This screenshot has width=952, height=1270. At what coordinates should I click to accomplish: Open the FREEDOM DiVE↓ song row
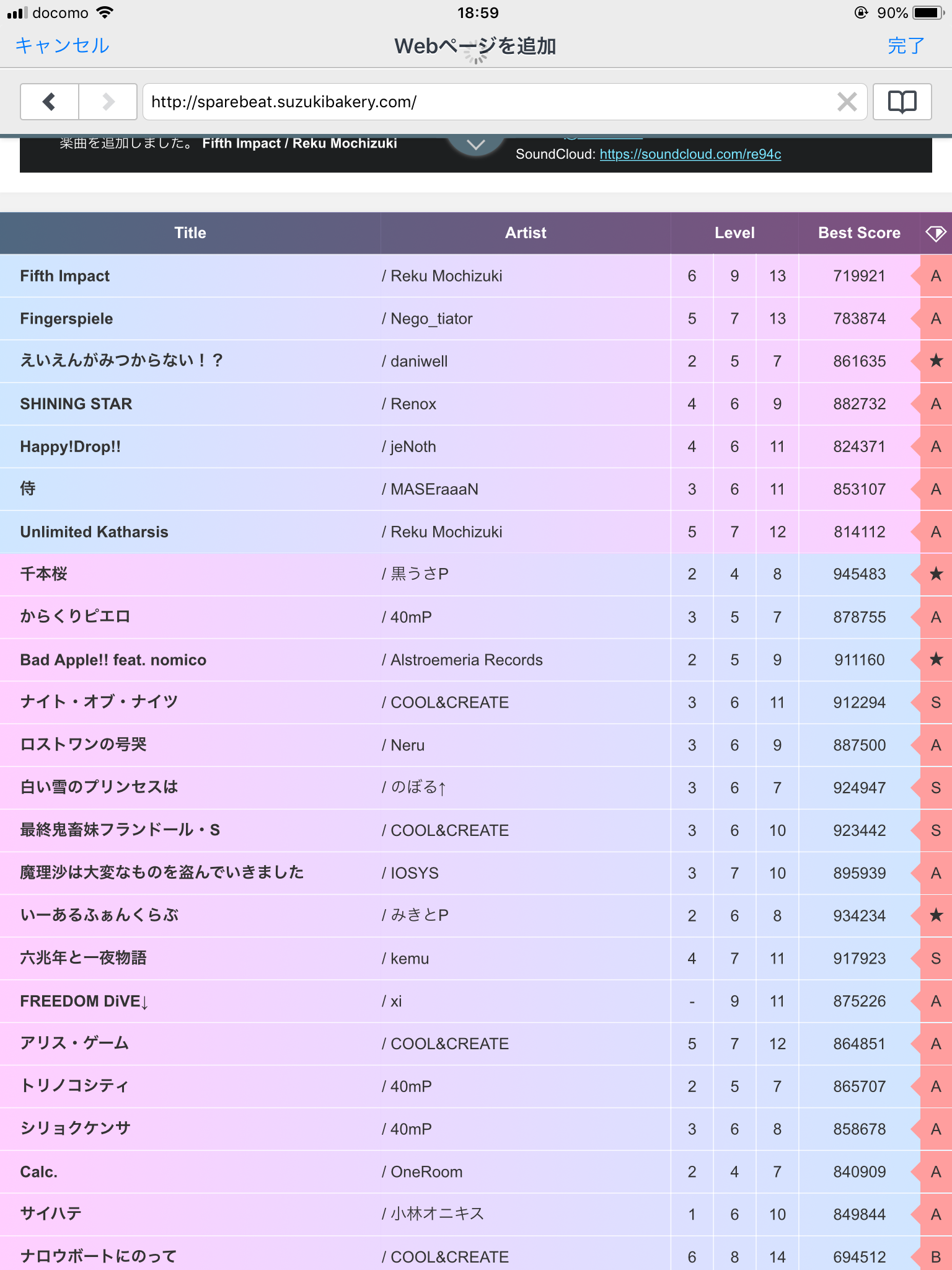[x=476, y=1001]
